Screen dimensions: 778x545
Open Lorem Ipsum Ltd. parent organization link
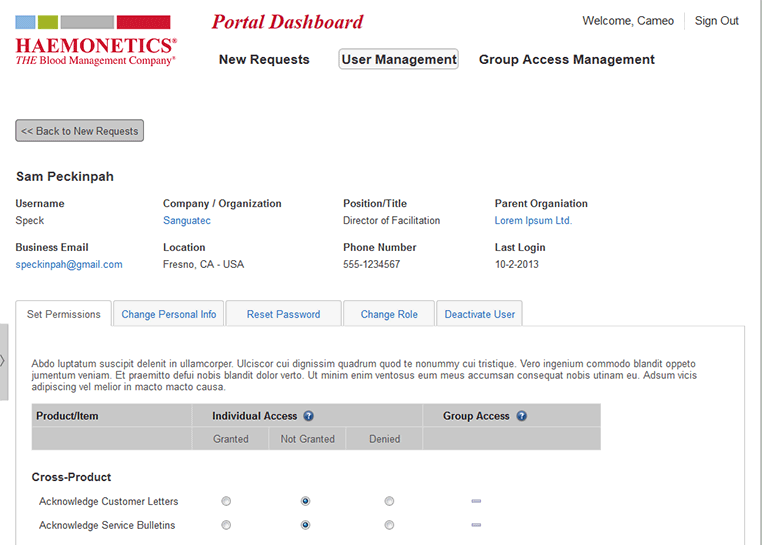pyautogui.click(x=533, y=220)
